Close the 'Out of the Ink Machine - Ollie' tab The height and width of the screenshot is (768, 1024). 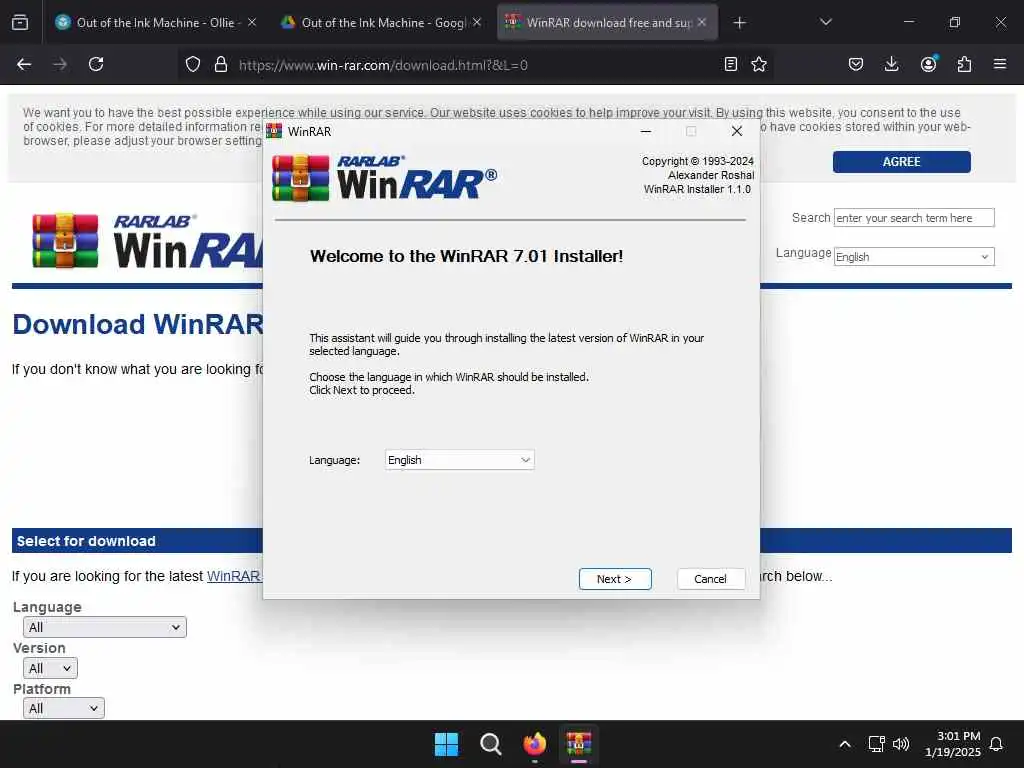point(252,23)
